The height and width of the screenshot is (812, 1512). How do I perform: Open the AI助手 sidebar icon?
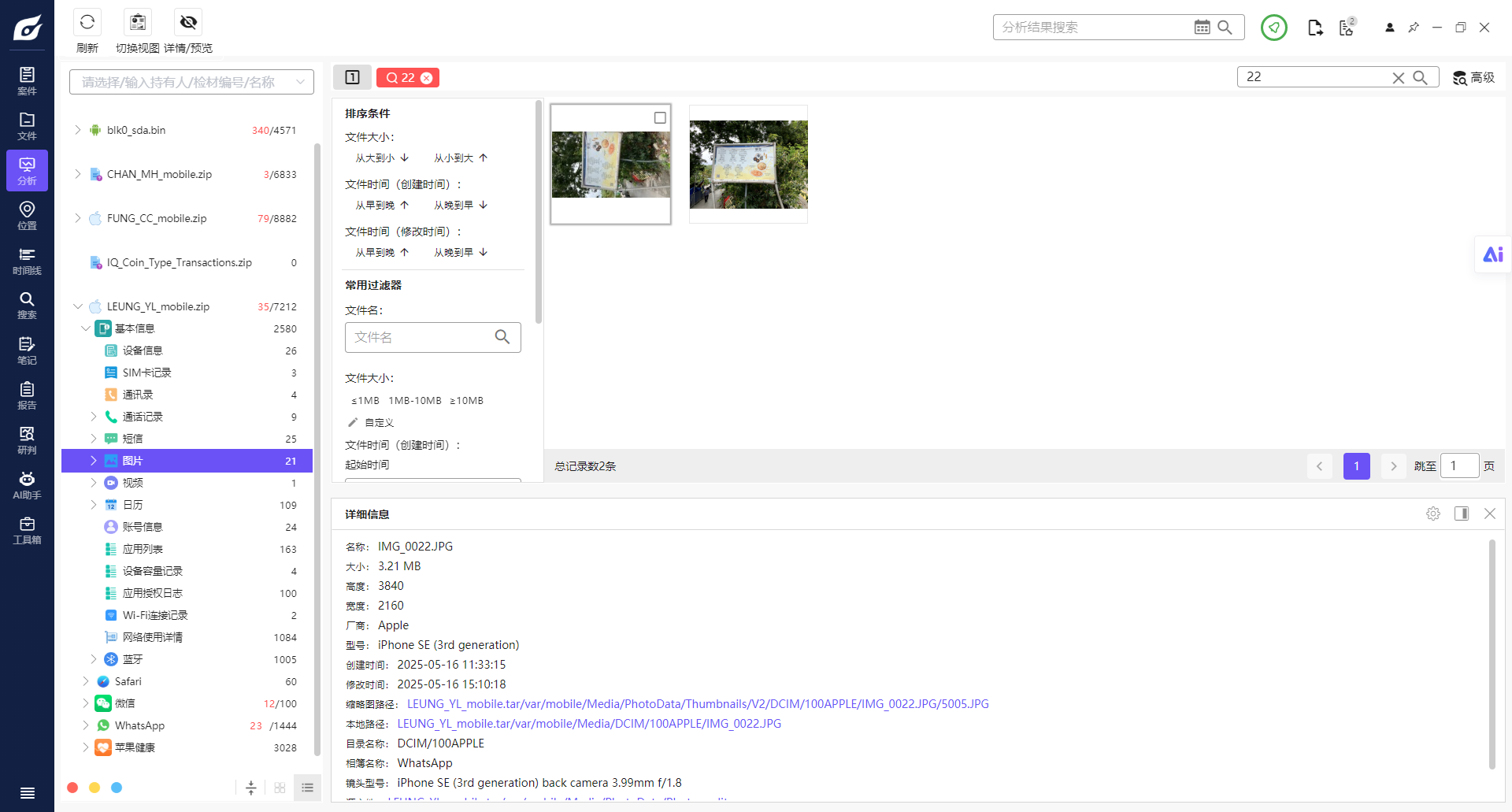27,486
